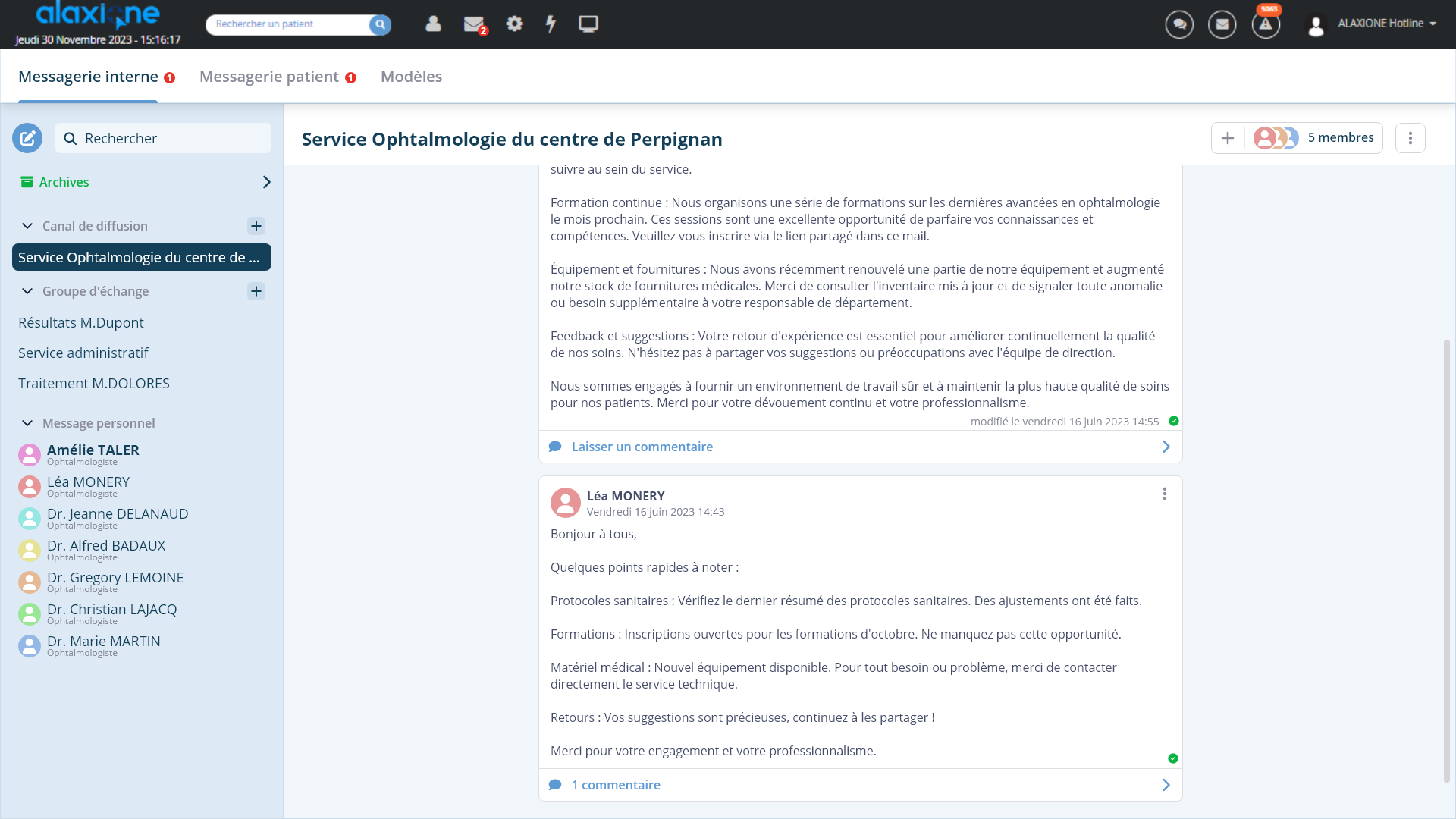Image resolution: width=1456 pixels, height=819 pixels.
Task: Open the Traitement M.DOLORES group
Action: click(94, 383)
